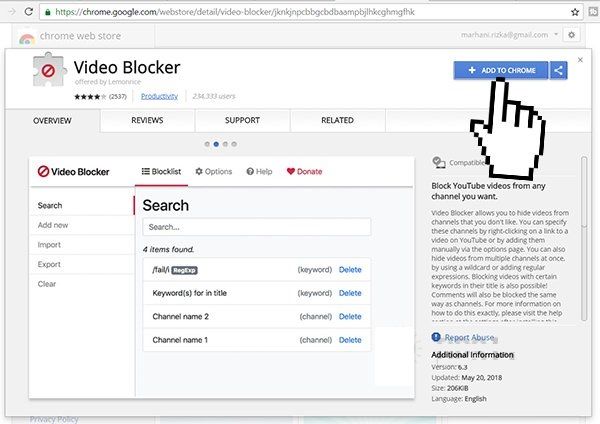Click the browser forward arrow
Screen dimensions: 600x424
coord(12,12)
